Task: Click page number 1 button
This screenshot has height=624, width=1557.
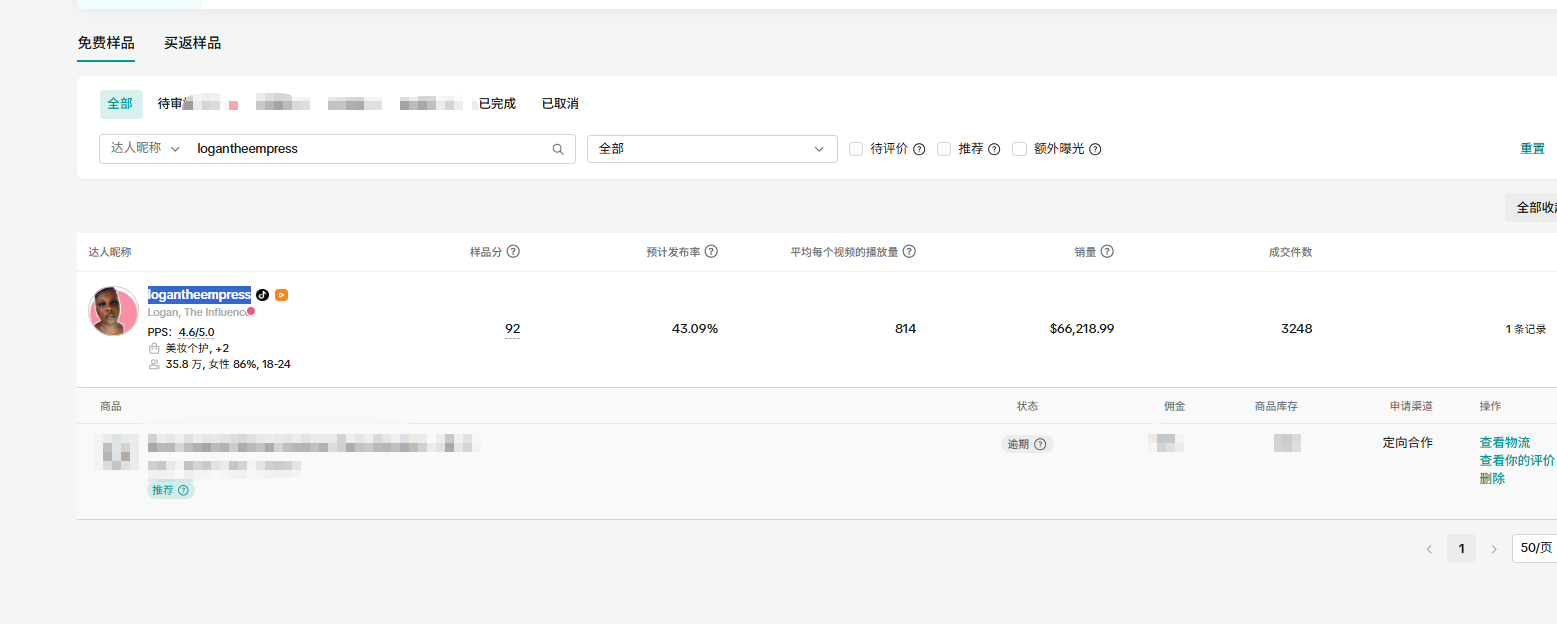Action: 1462,549
